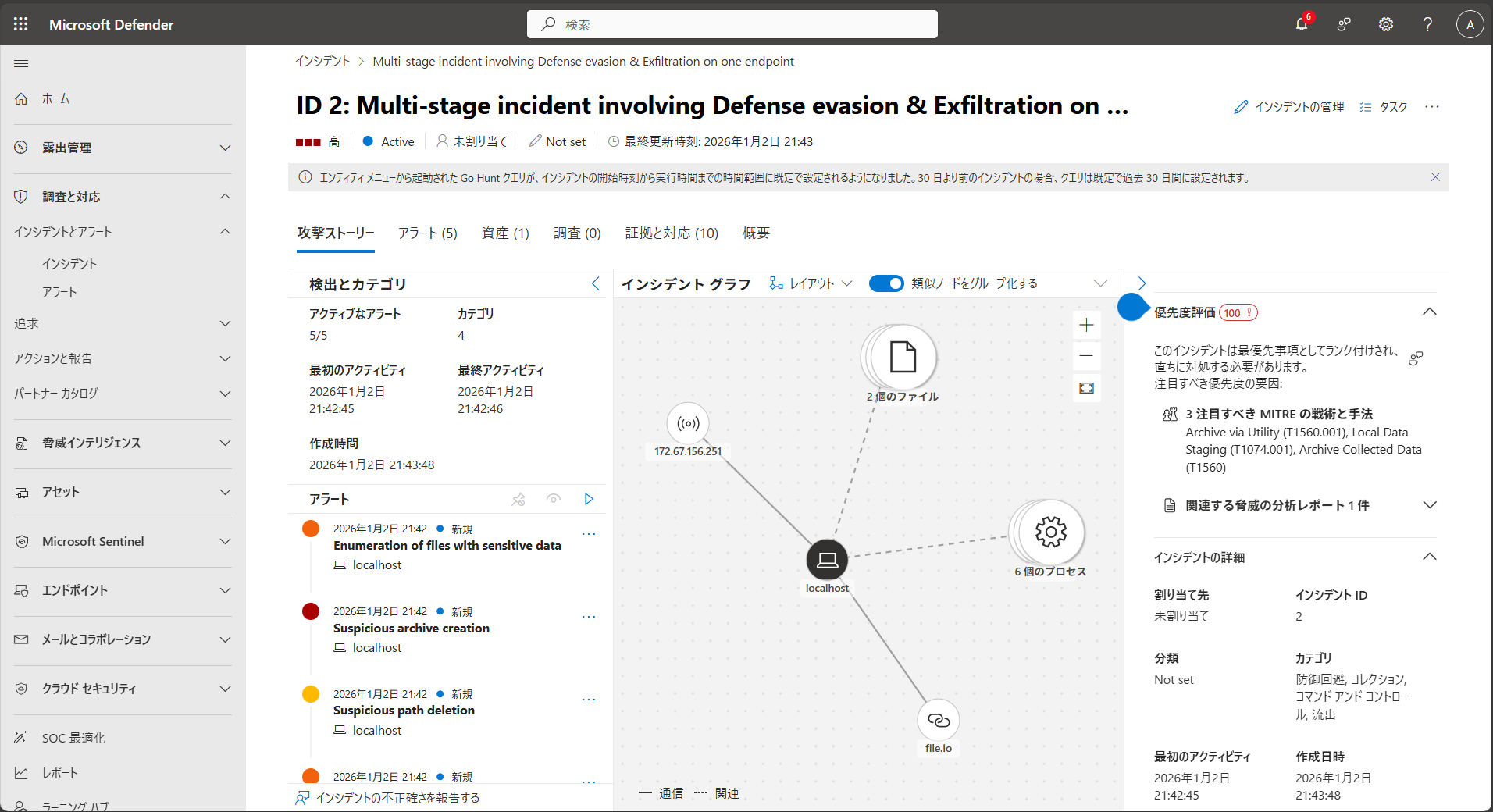The width and height of the screenshot is (1493, 812).
Task: Open the レイアウト dropdown
Action: coord(811,283)
